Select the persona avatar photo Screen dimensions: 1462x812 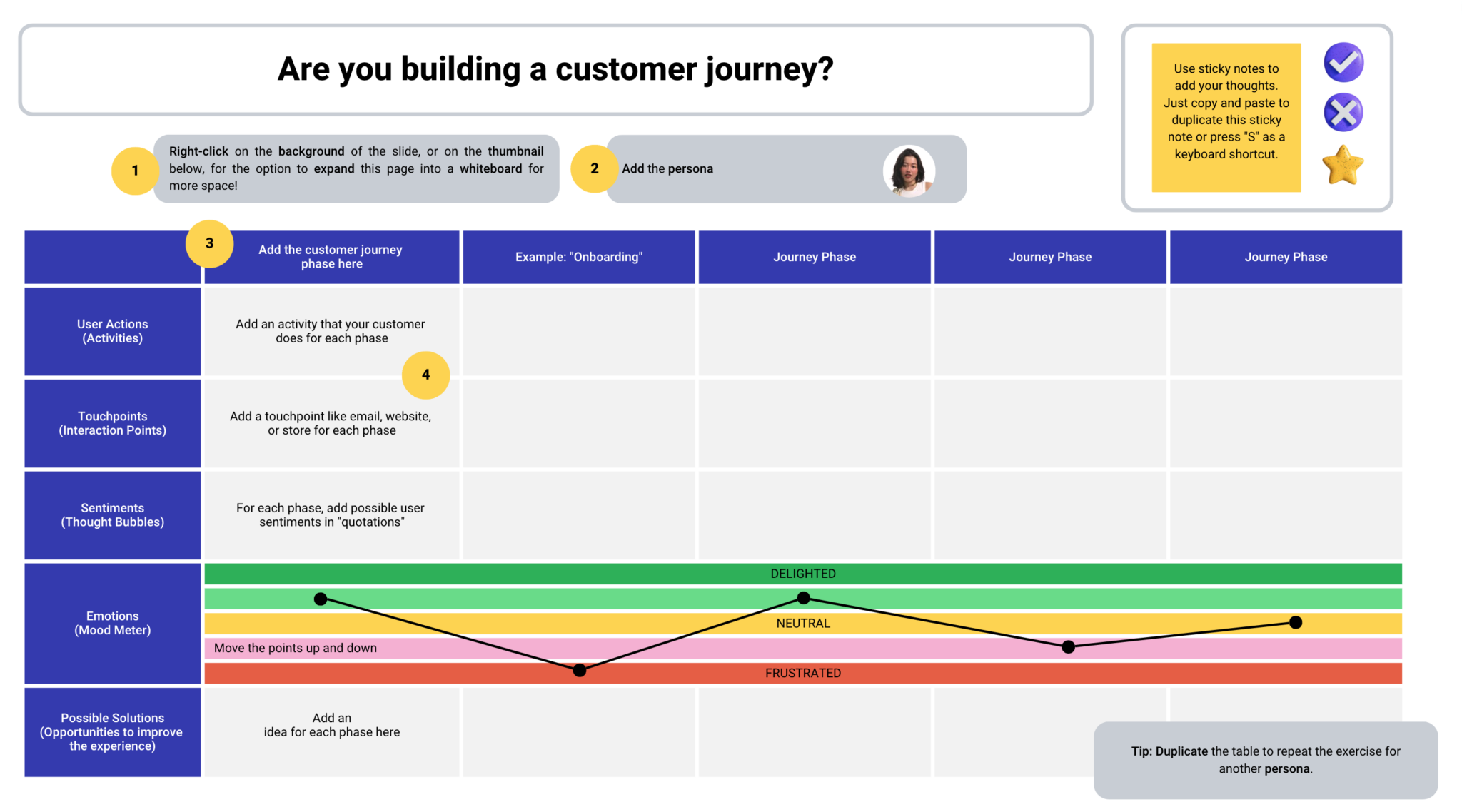(909, 171)
